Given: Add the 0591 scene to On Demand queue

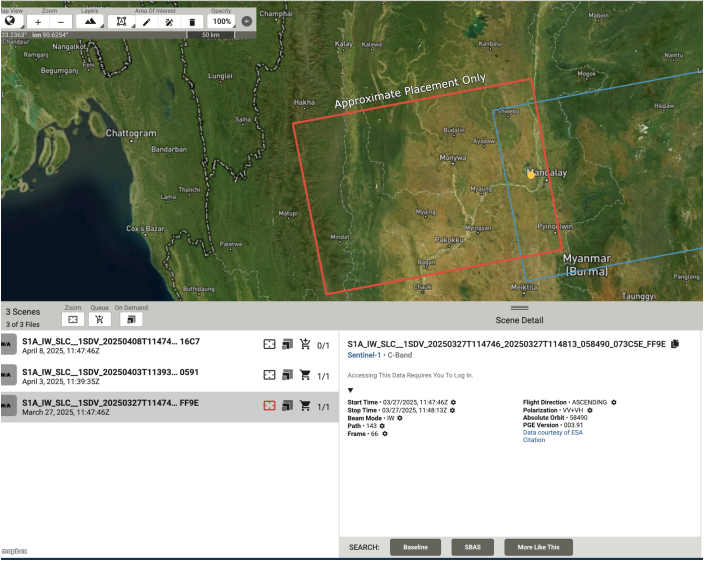Looking at the screenshot, I should [x=287, y=376].
